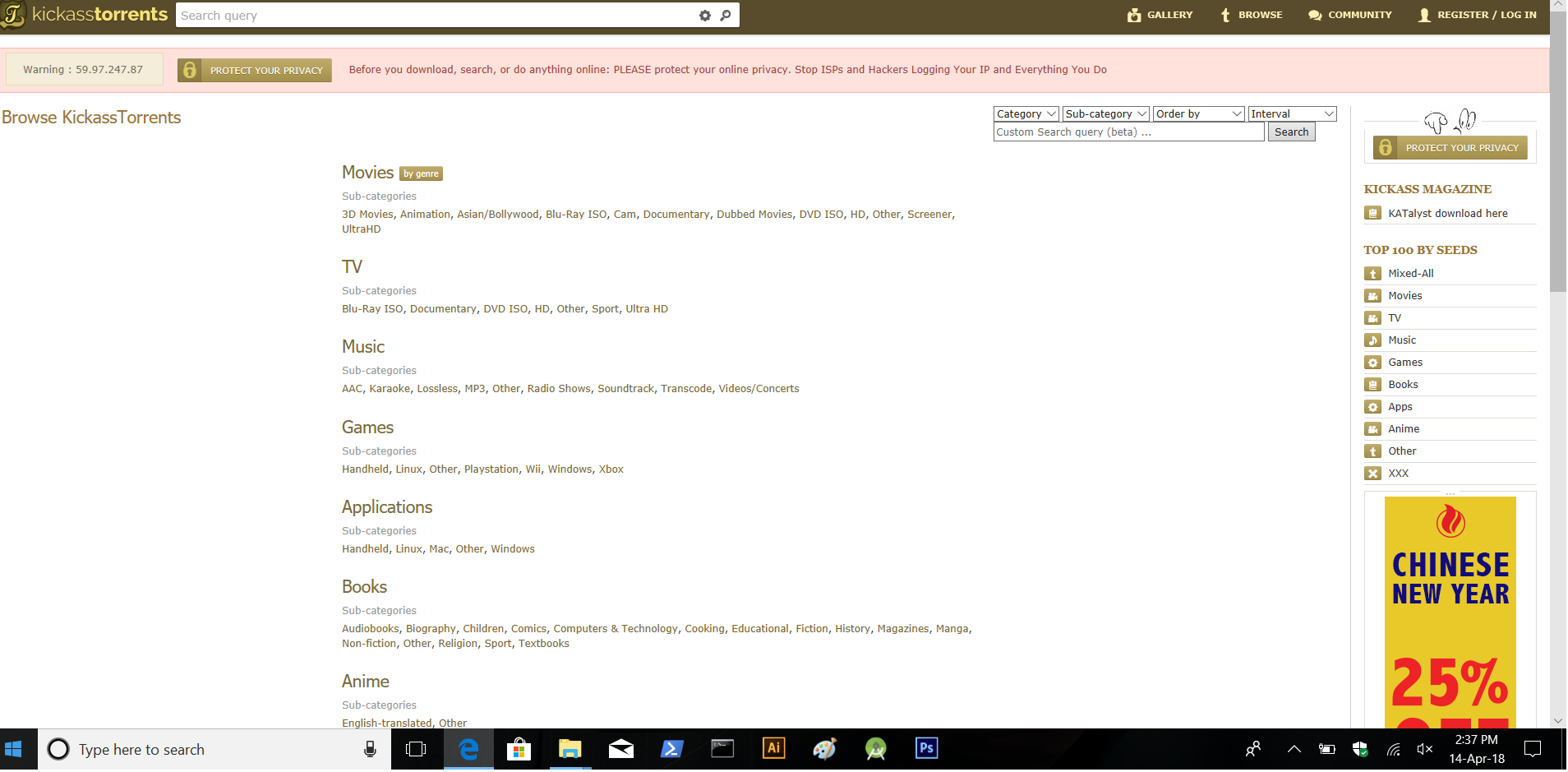
Task: Open Audiobooks books sub-category
Action: [370, 629]
